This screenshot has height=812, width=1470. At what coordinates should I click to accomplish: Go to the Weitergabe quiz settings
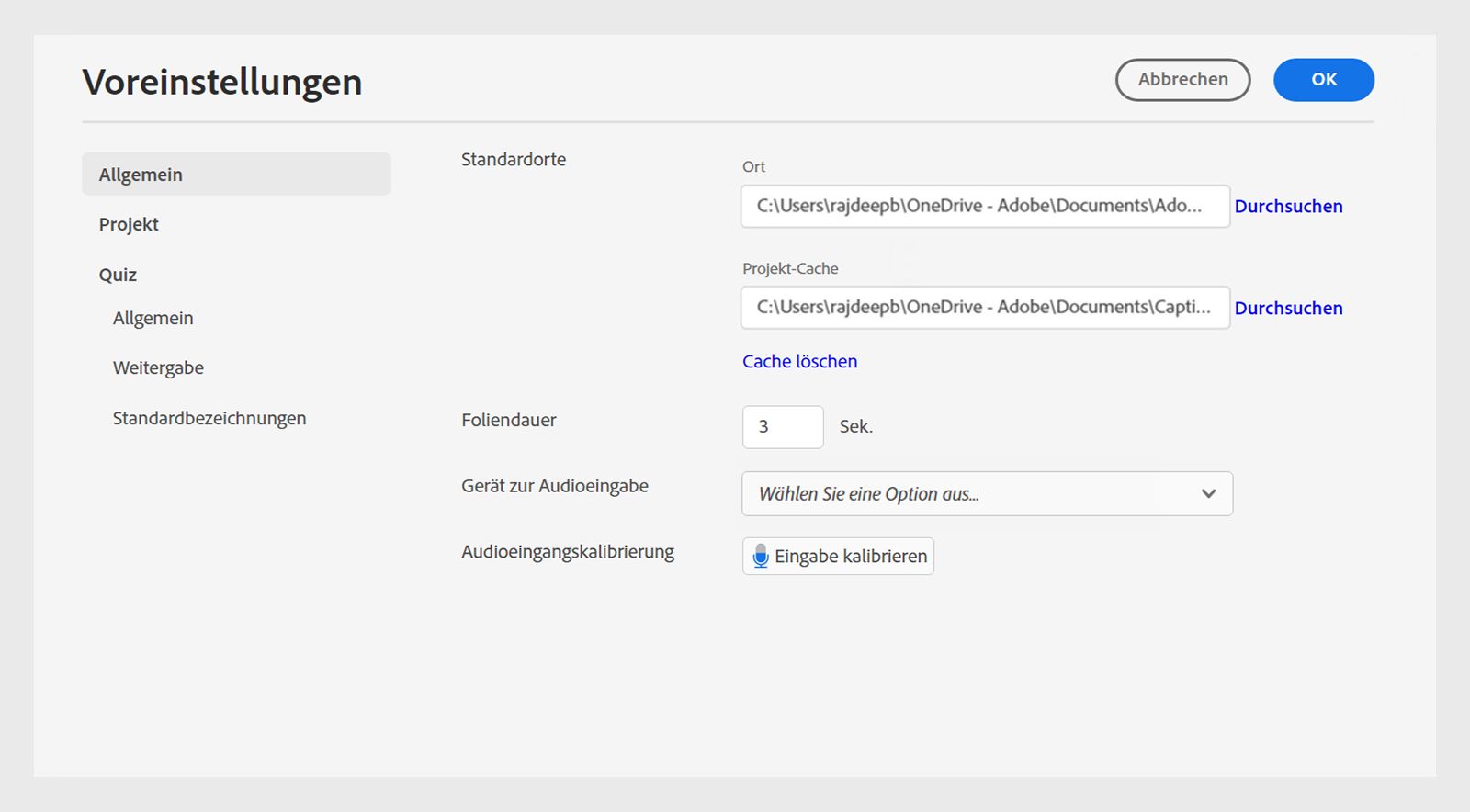(158, 368)
